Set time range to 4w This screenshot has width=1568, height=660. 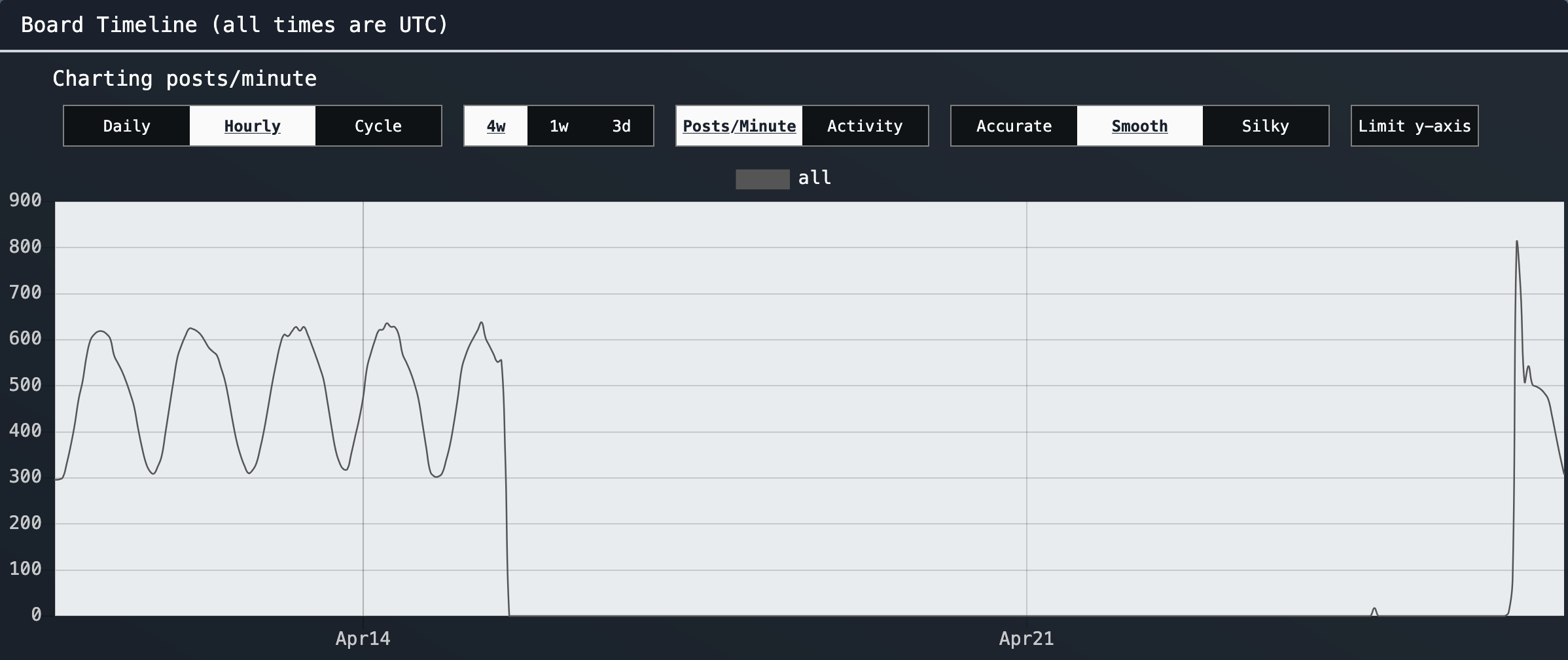tap(496, 126)
